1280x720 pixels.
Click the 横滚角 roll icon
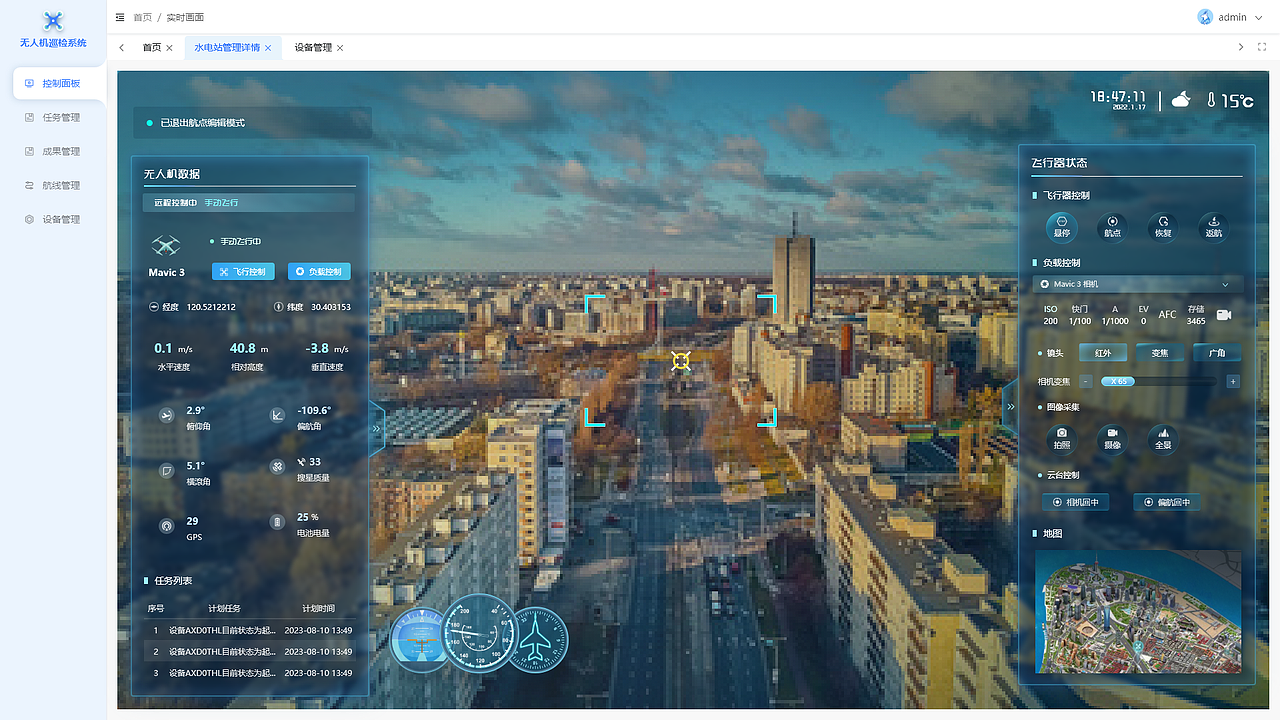[x=166, y=469]
